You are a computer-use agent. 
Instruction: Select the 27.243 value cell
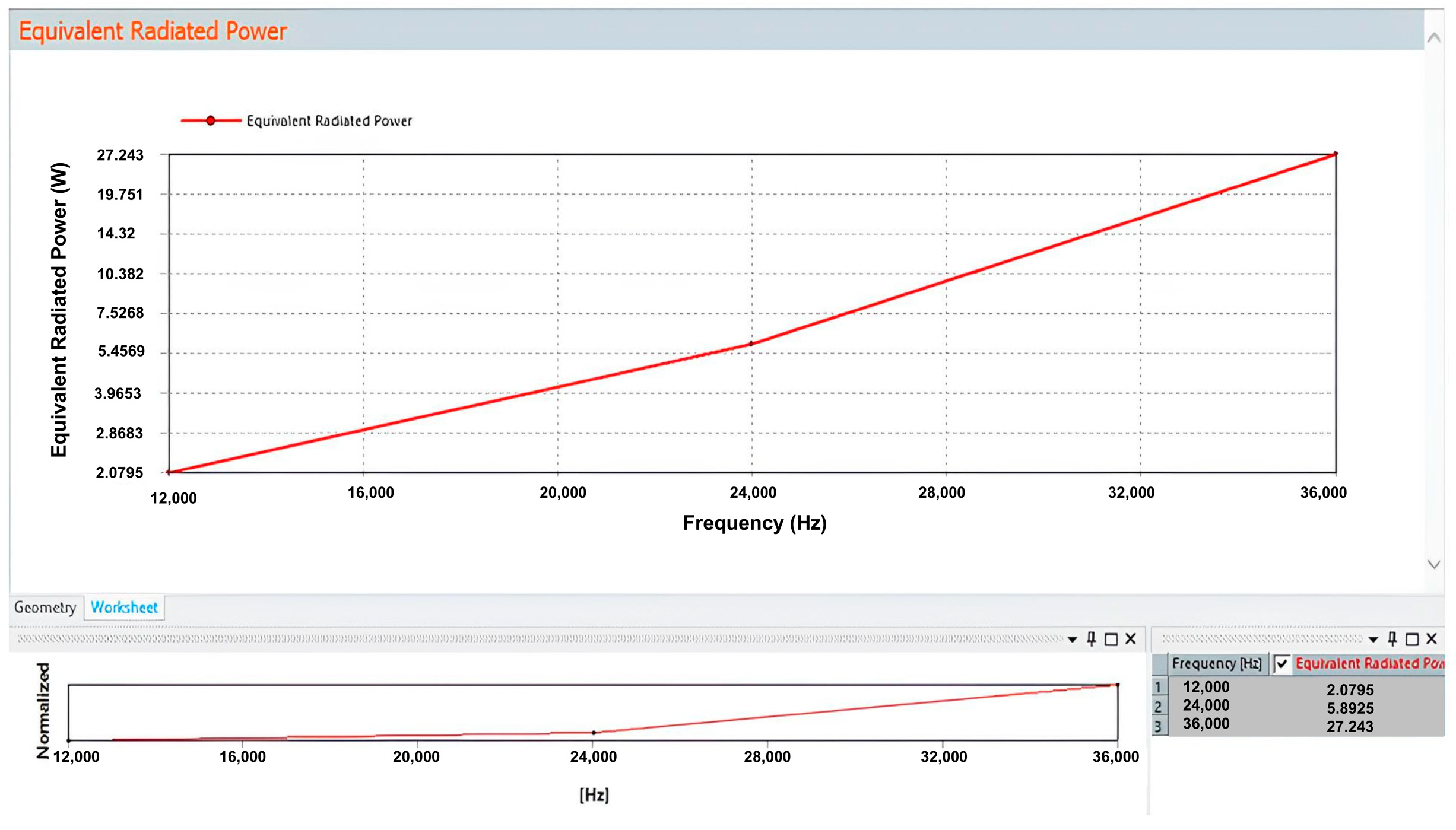(1350, 727)
